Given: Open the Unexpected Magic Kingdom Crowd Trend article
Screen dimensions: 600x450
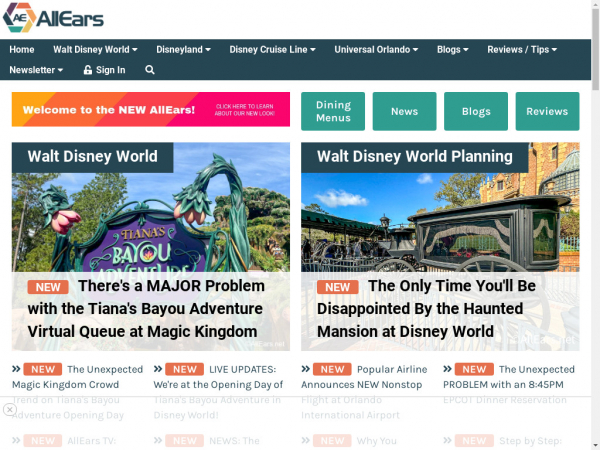Looking at the screenshot, I should [x=78, y=392].
